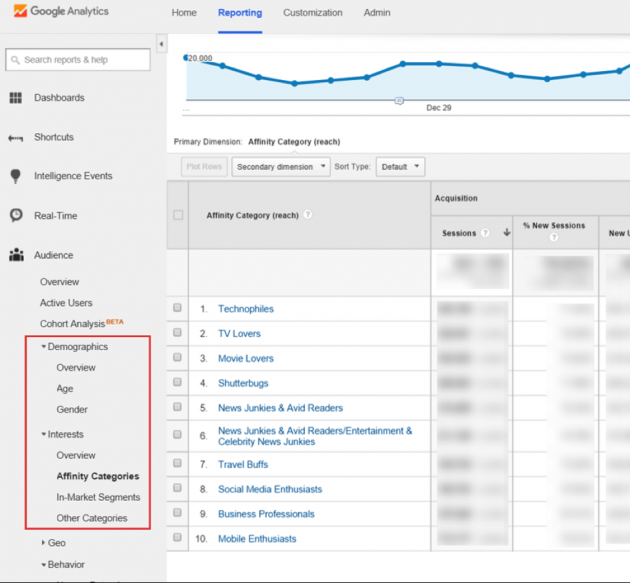The image size is (630, 583).
Task: Open Real-Time in the sidebar
Action: (x=55, y=216)
